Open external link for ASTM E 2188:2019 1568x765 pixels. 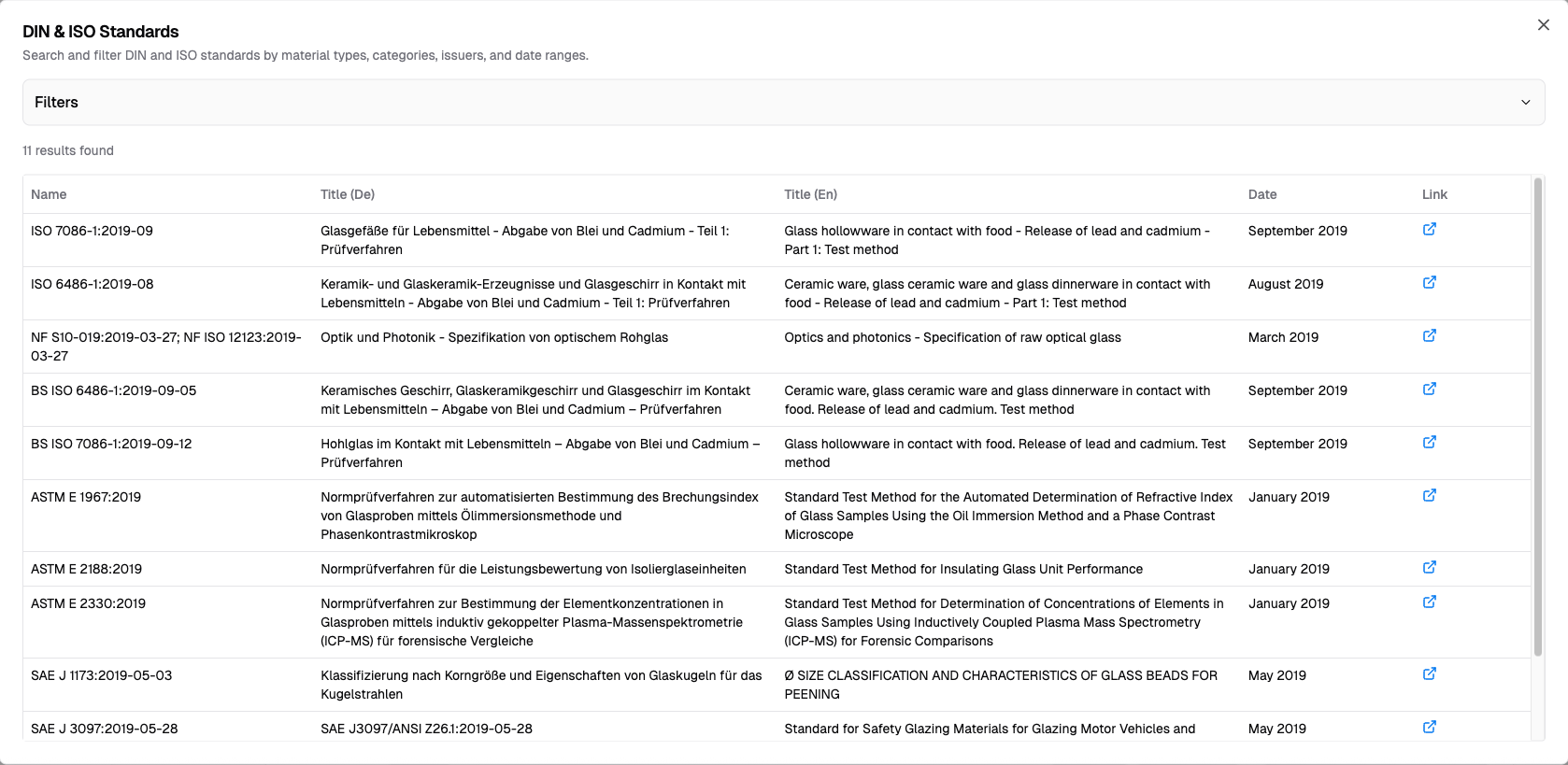tap(1429, 567)
